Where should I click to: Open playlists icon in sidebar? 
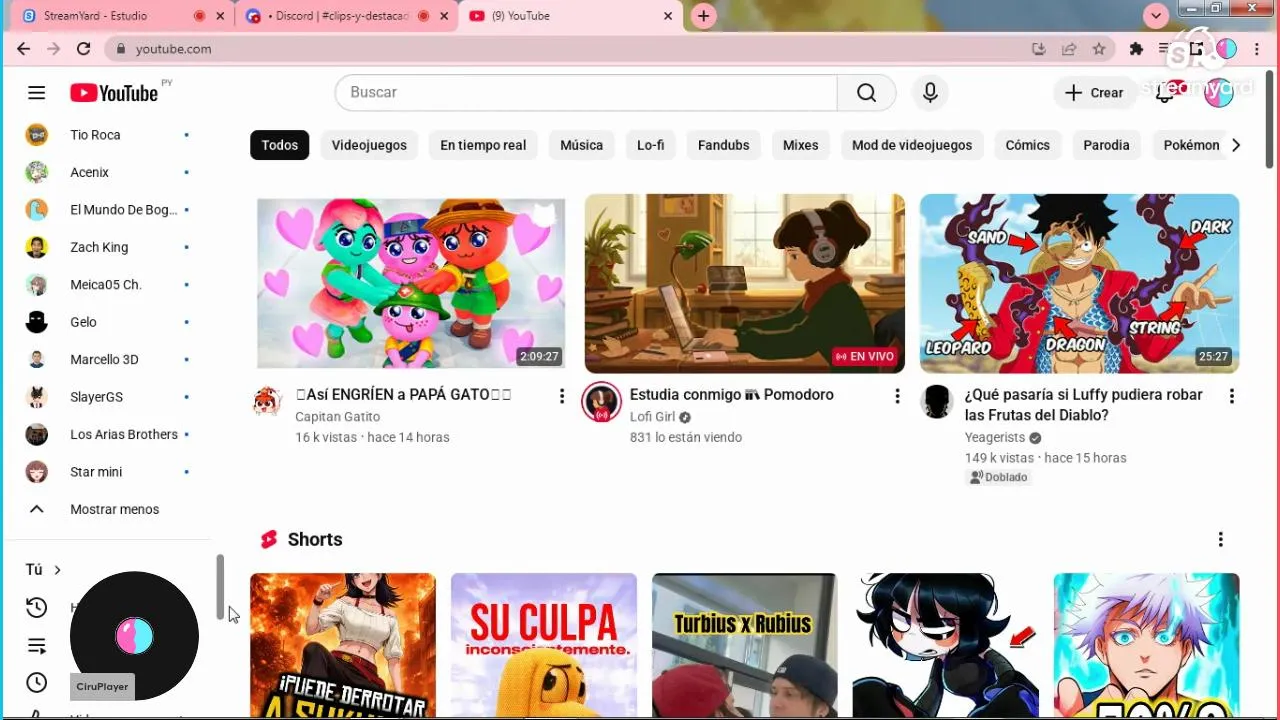(x=36, y=645)
